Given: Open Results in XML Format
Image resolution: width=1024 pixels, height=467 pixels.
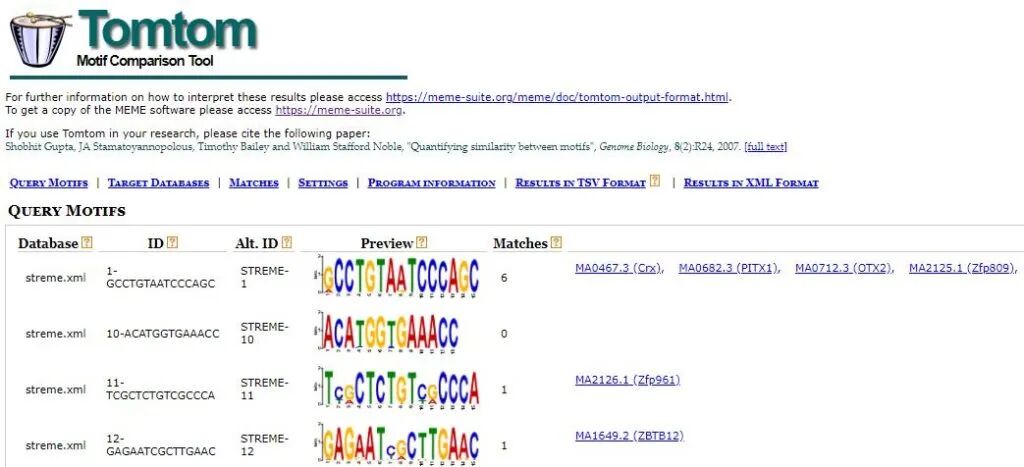Looking at the screenshot, I should [751, 183].
